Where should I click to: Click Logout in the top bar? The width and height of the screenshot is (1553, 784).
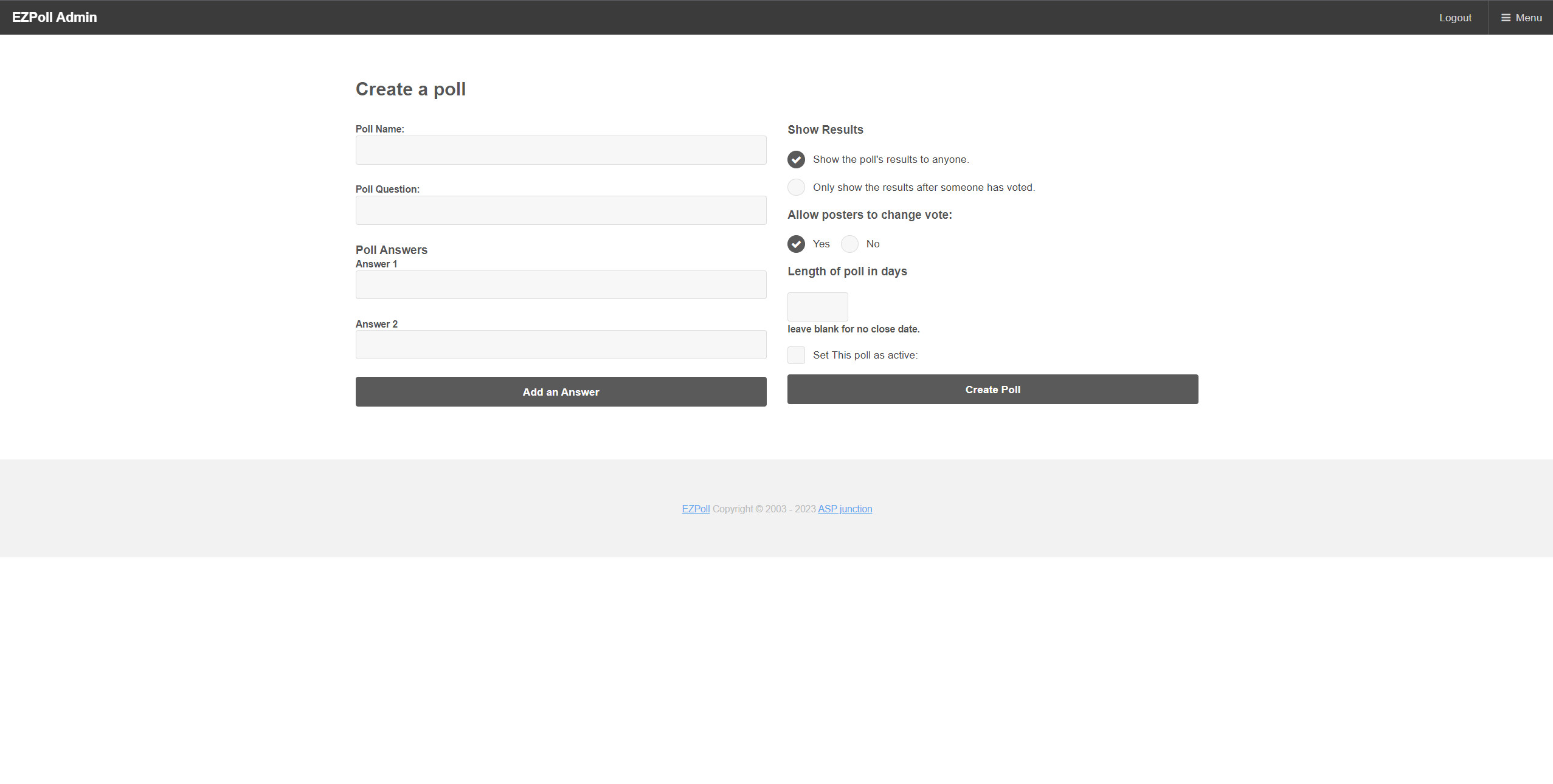tap(1454, 18)
